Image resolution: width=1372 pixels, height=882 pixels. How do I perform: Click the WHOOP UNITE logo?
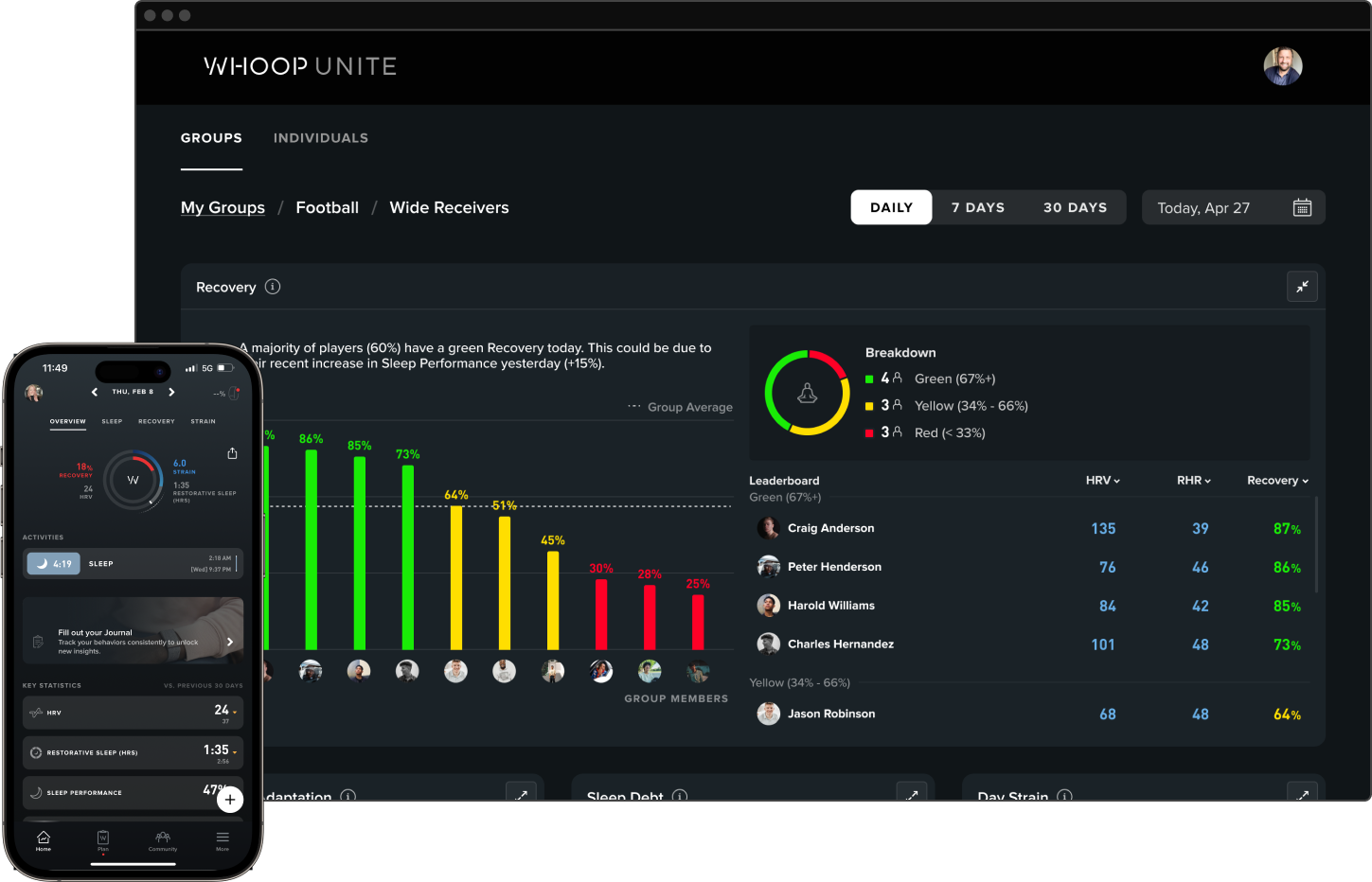[300, 66]
